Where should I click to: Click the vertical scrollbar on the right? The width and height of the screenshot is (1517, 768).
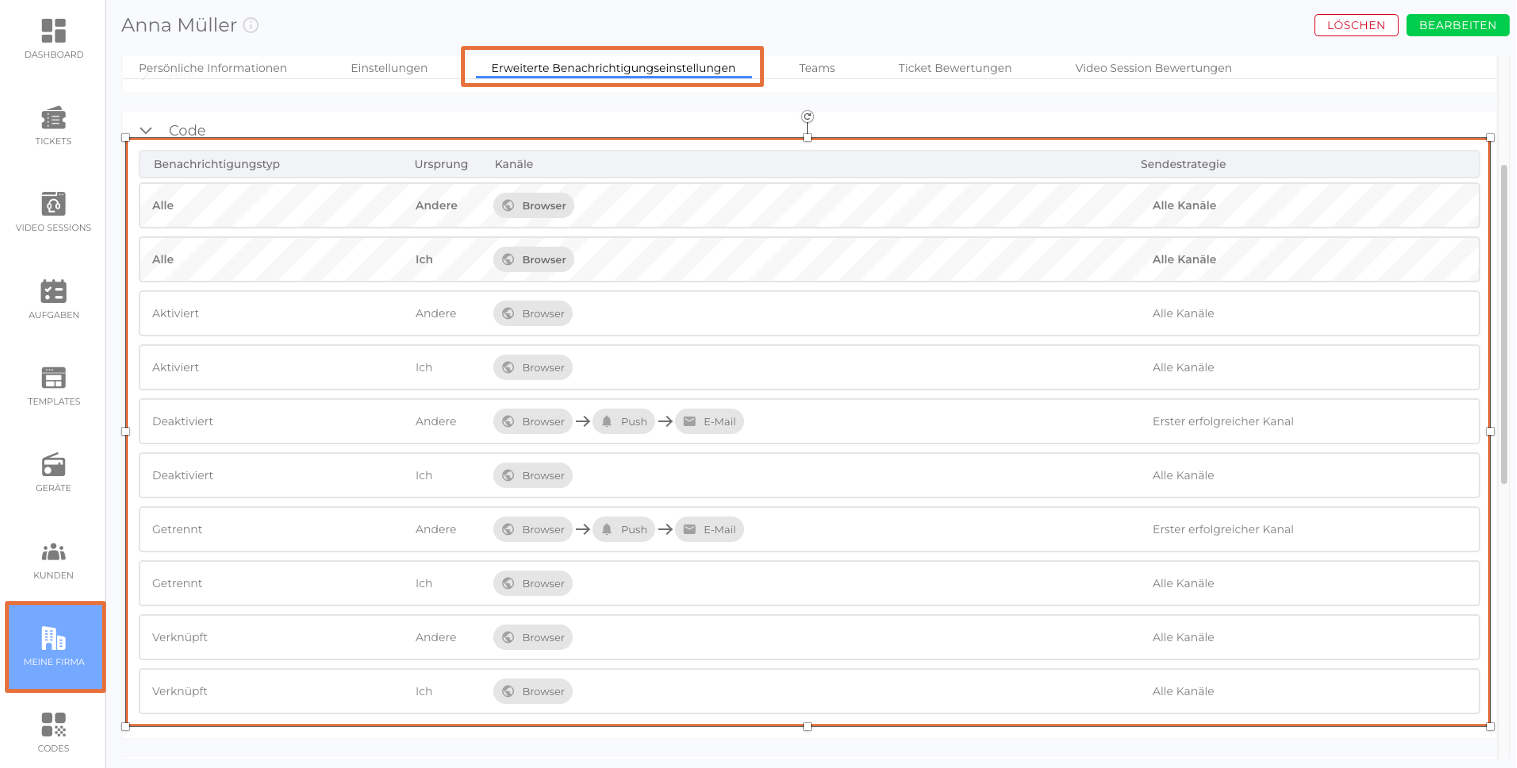pyautogui.click(x=1504, y=320)
